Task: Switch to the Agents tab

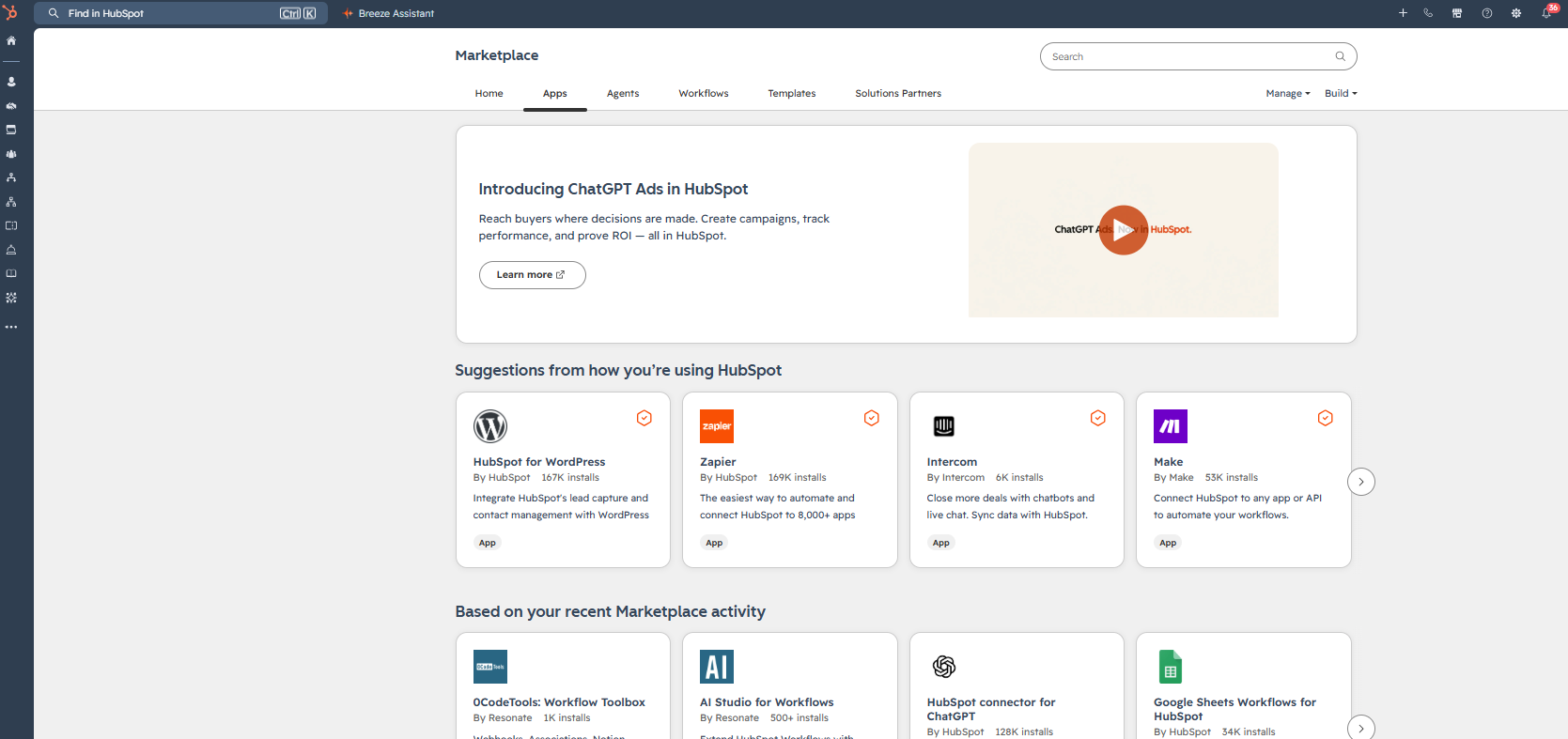Action: click(x=623, y=93)
